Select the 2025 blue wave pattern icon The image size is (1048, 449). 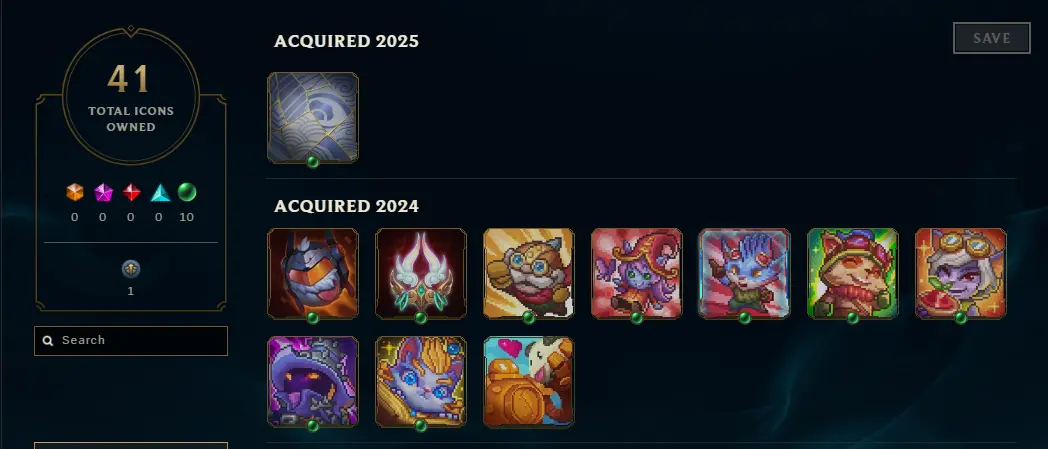point(313,118)
